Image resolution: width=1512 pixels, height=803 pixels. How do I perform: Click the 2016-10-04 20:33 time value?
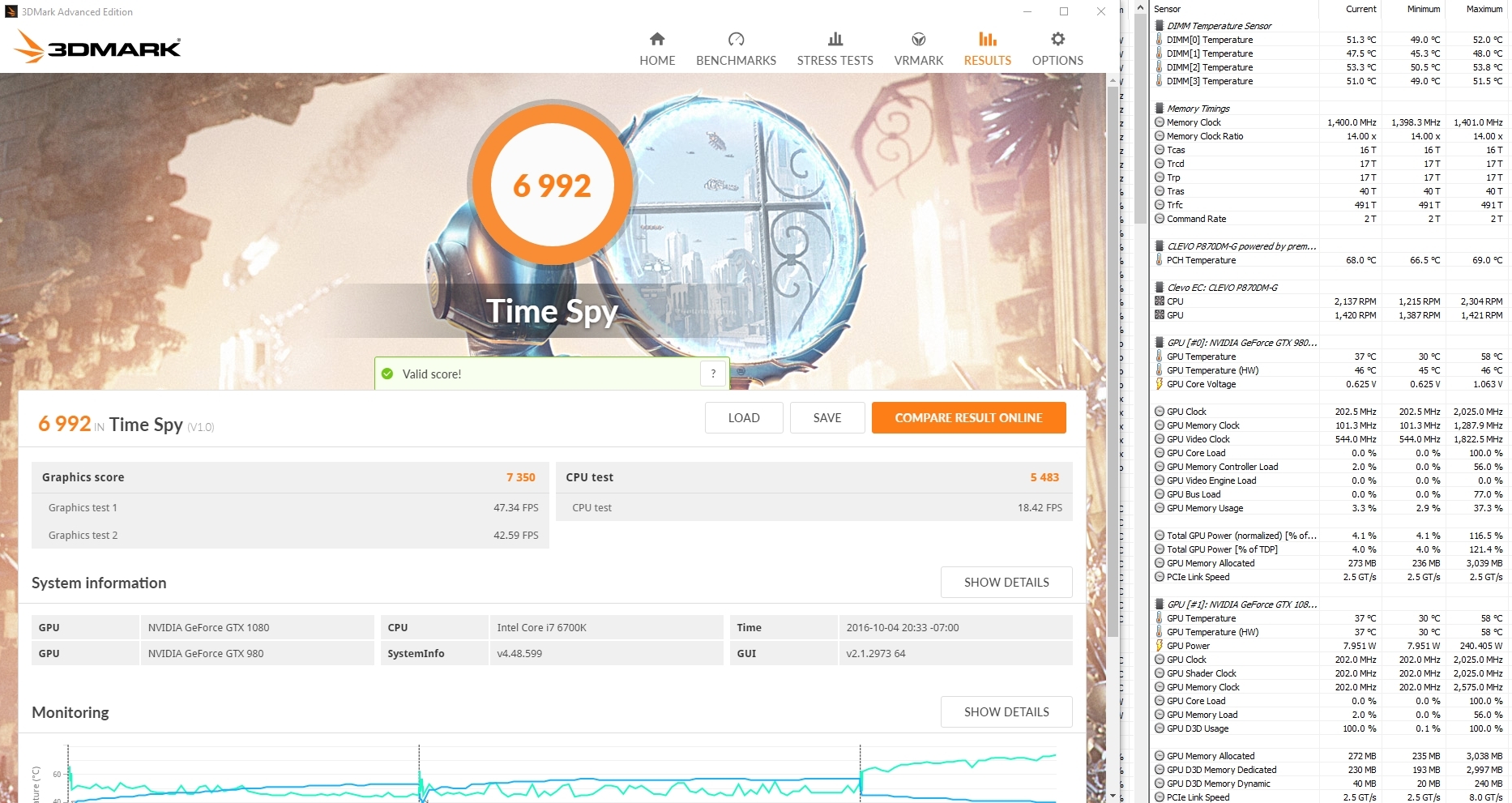click(x=955, y=627)
